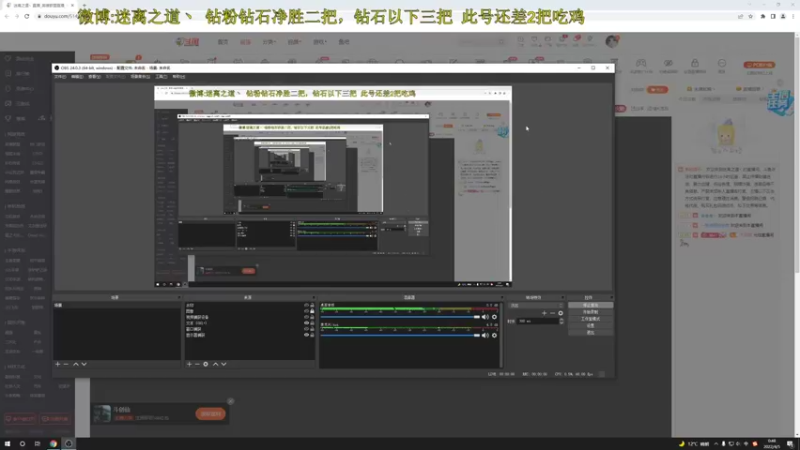Open the OBS File menu
This screenshot has height=450, width=800.
(x=60, y=77)
